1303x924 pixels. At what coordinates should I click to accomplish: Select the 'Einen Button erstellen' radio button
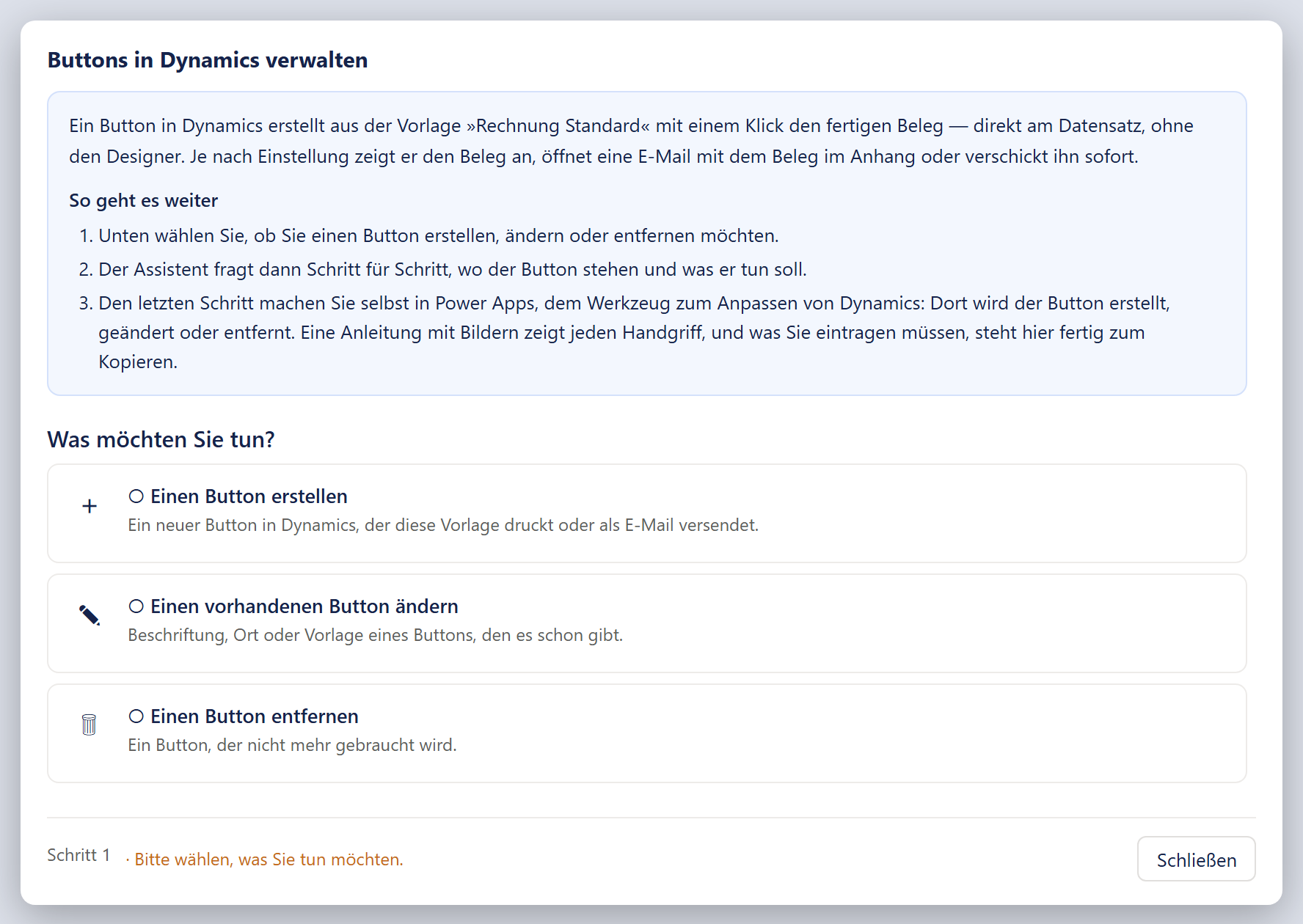coord(136,496)
